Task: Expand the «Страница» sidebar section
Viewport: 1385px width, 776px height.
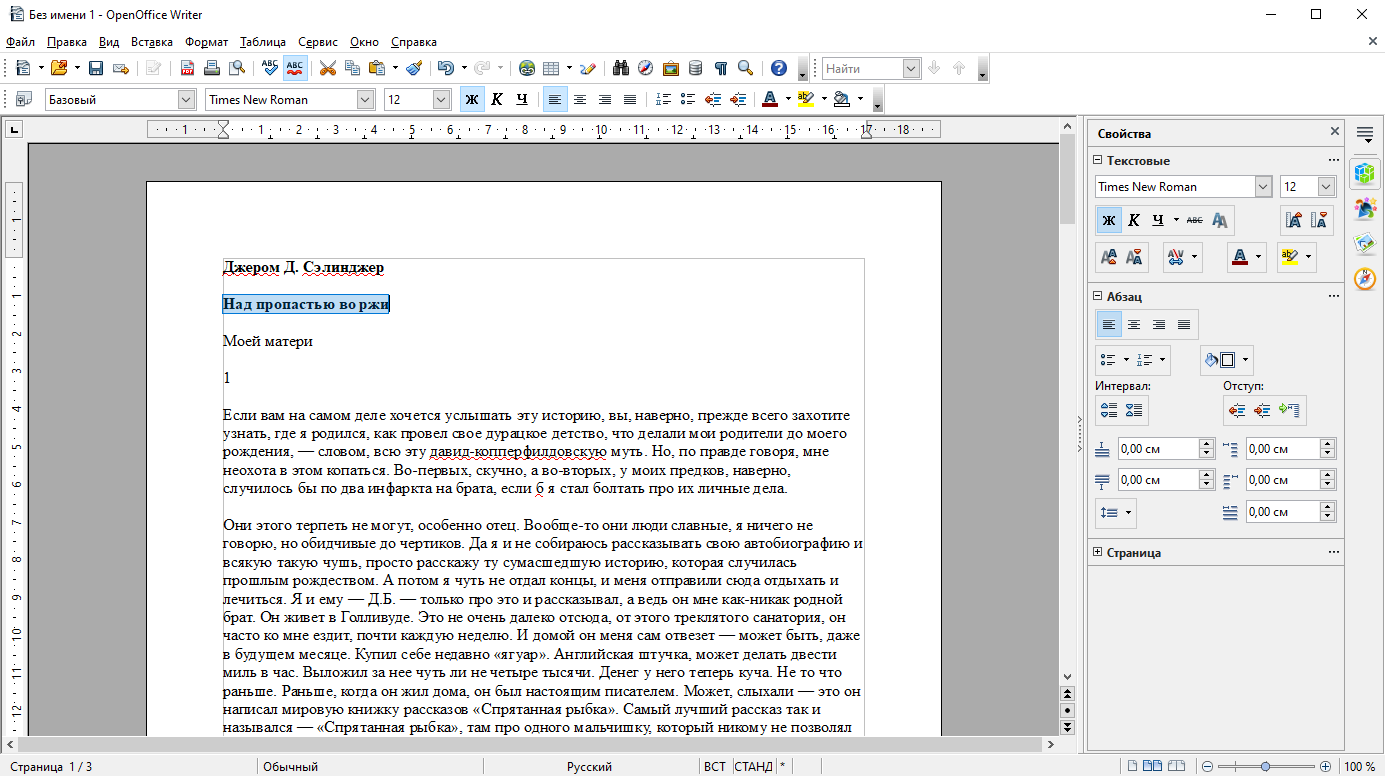Action: pyautogui.click(x=1097, y=552)
